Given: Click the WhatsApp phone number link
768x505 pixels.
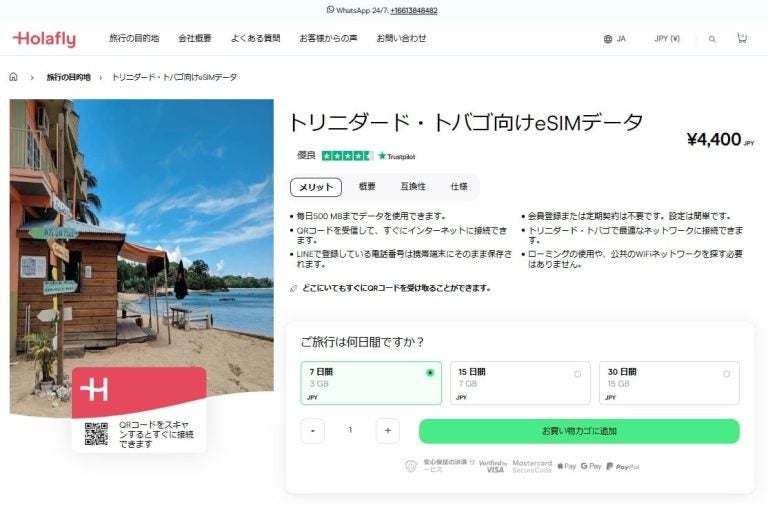Looking at the screenshot, I should pyautogui.click(x=414, y=10).
